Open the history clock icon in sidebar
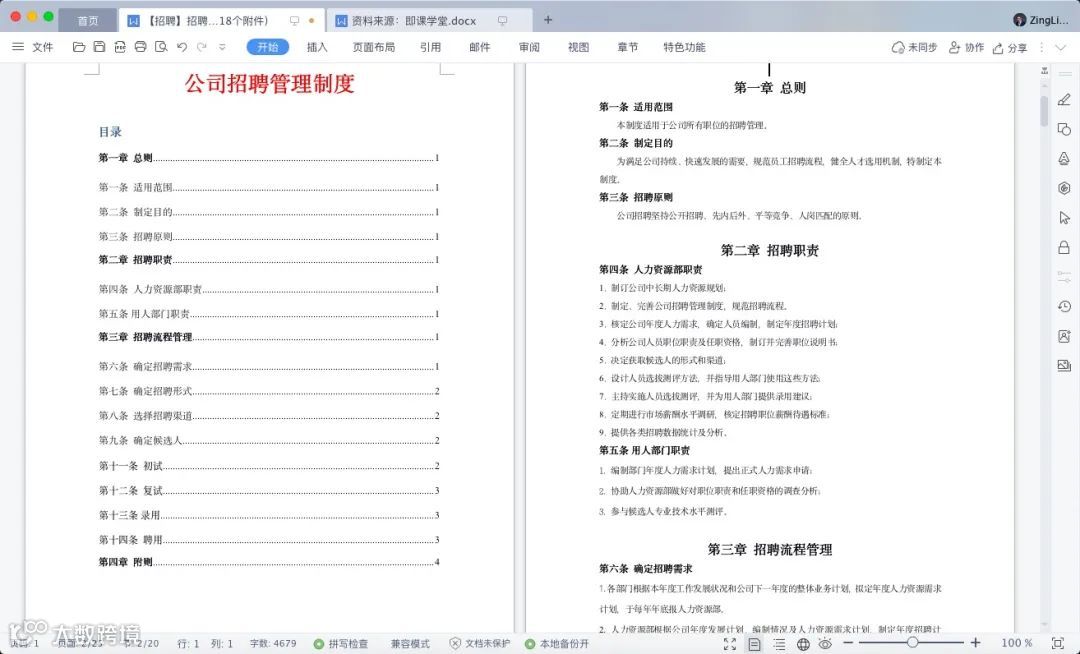The width and height of the screenshot is (1080, 654). (1064, 306)
